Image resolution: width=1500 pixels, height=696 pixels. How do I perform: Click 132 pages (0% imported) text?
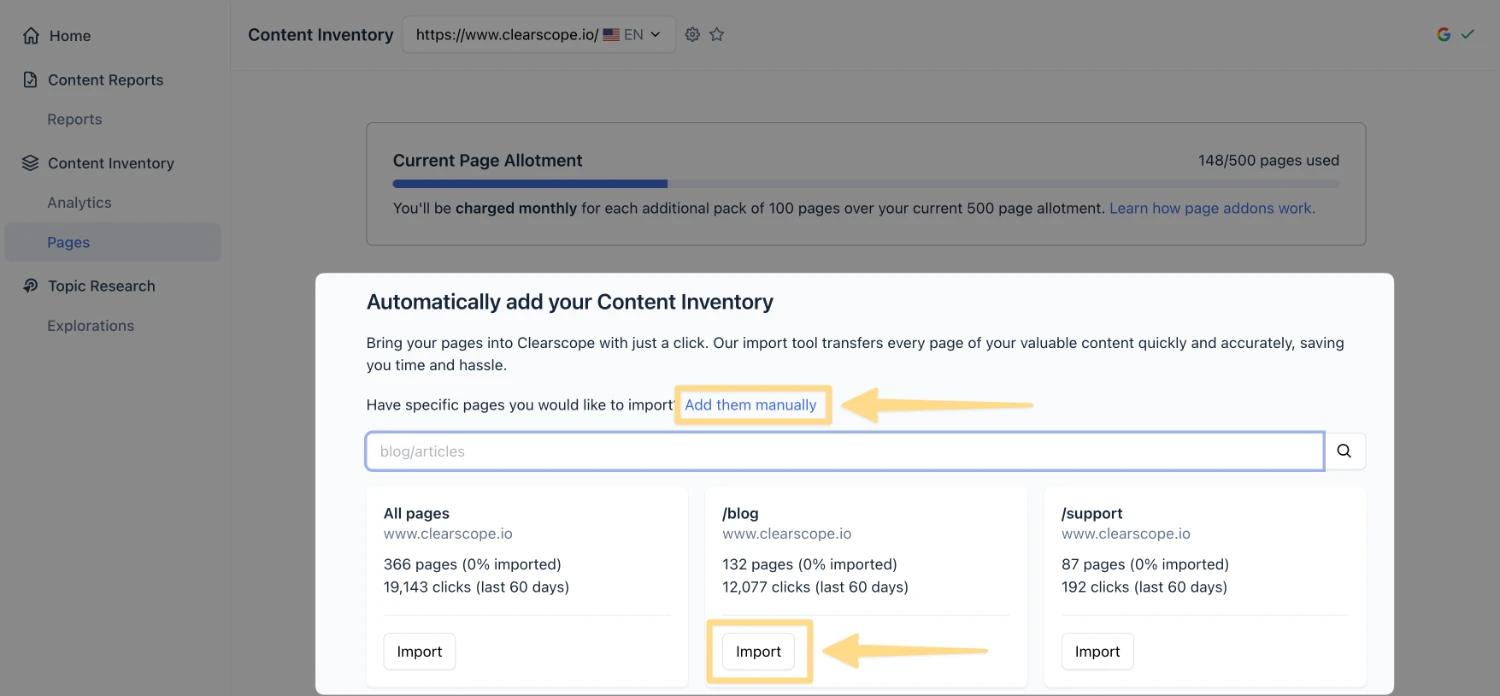click(x=809, y=565)
